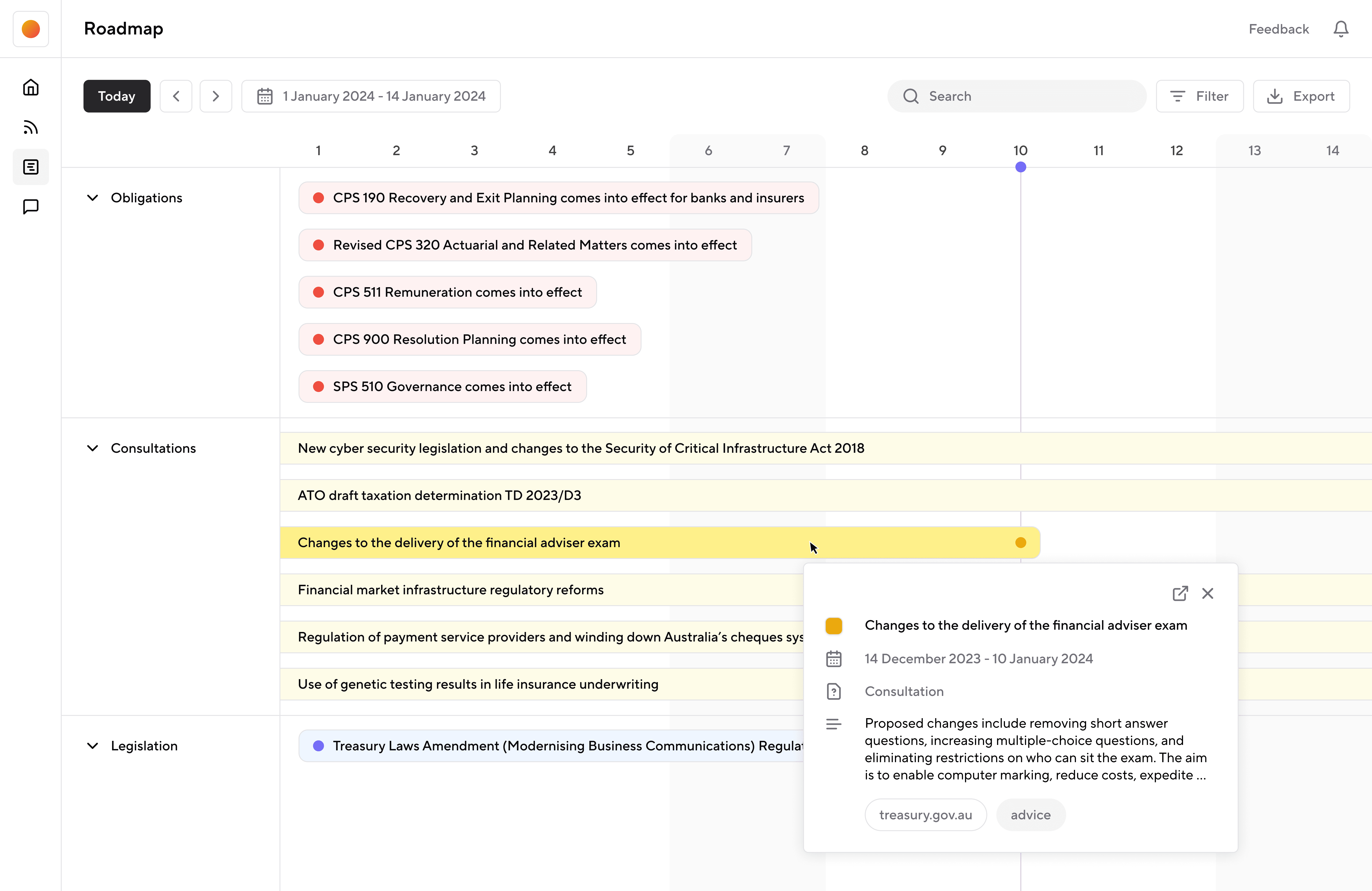Collapse the Legislation section
1372x891 pixels.
92,746
